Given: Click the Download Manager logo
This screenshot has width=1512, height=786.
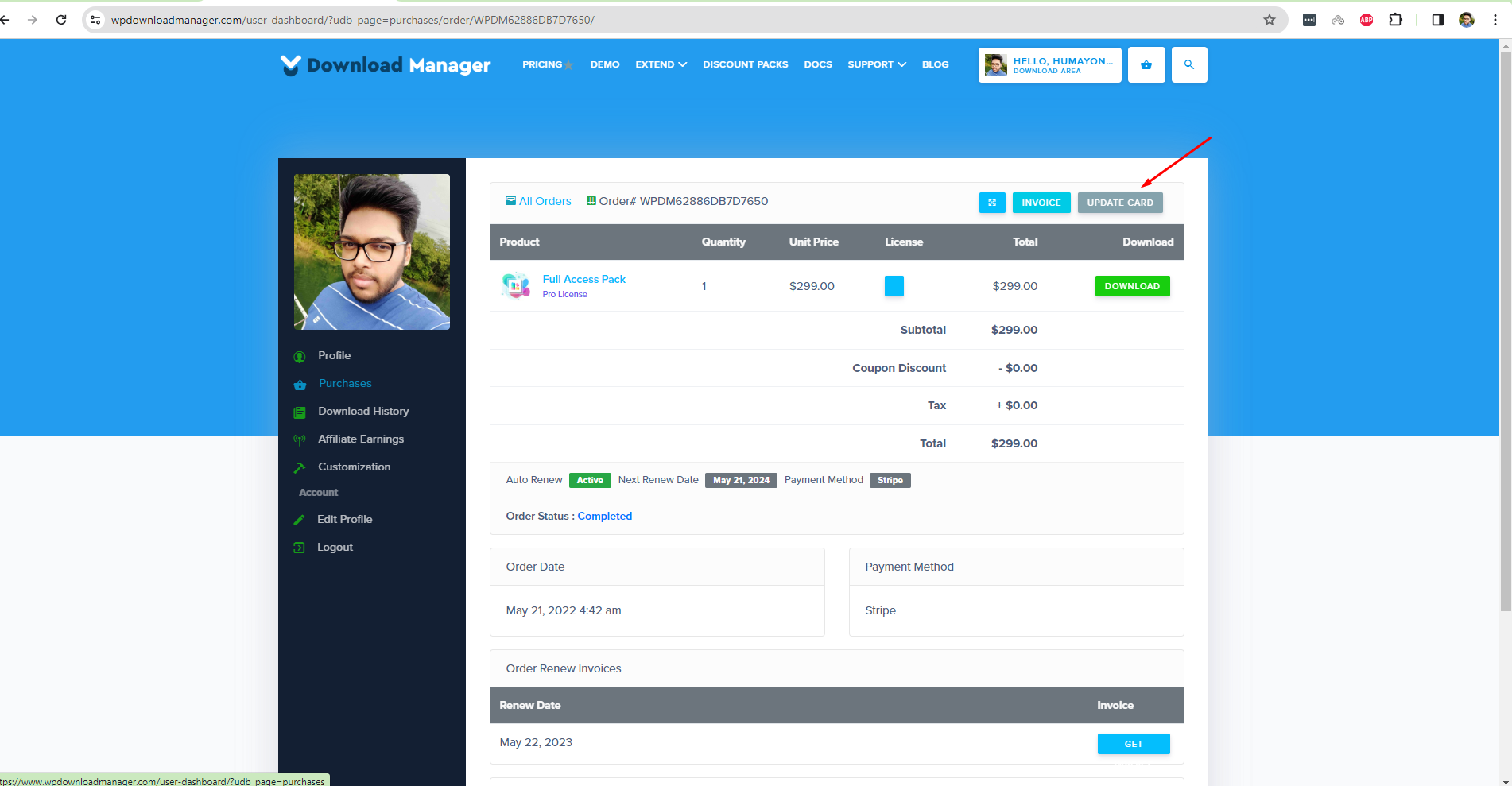Looking at the screenshot, I should pyautogui.click(x=386, y=64).
